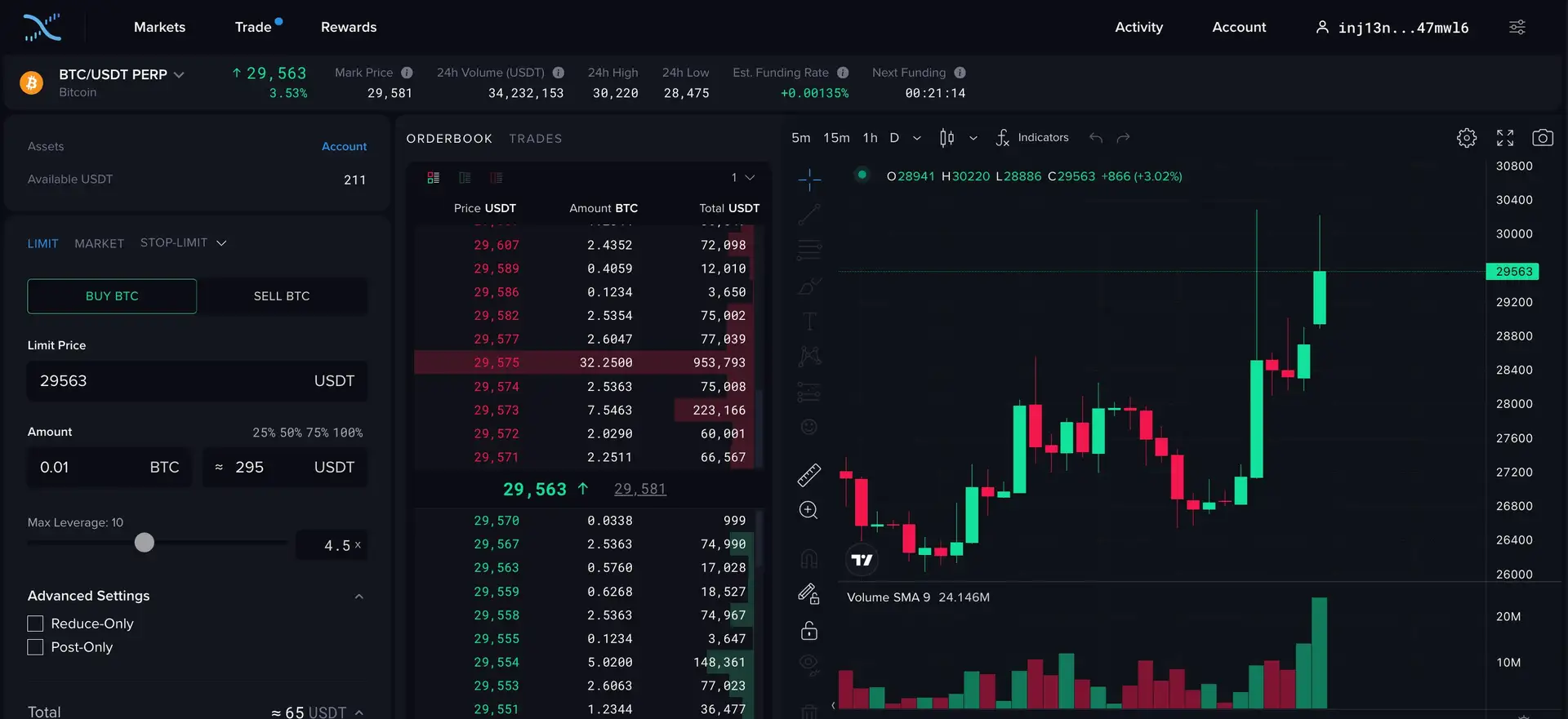This screenshot has width=1568, height=719.
Task: Click the chart screenshot camera icon
Action: [x=1542, y=138]
